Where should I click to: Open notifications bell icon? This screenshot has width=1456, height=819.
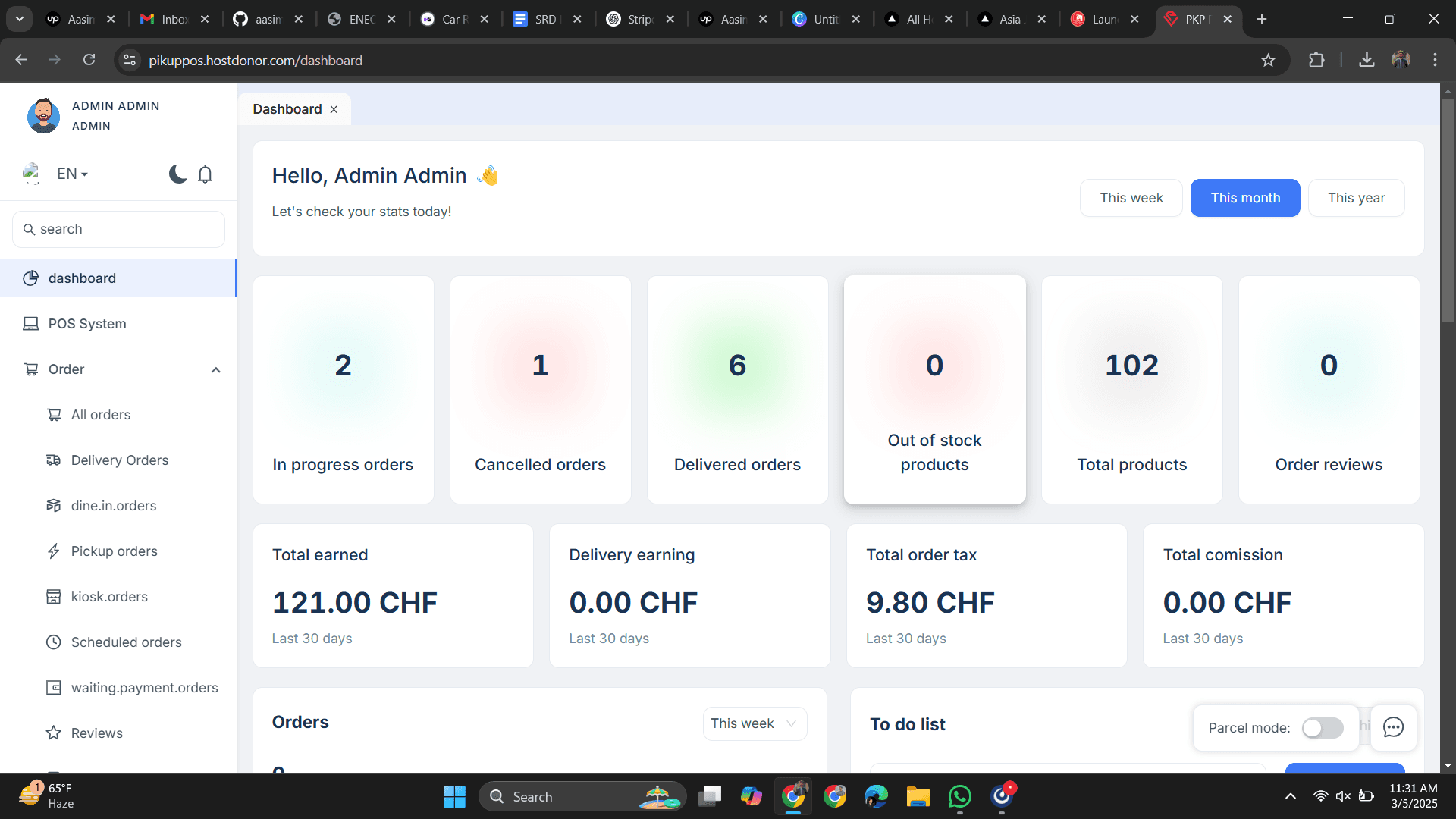coord(205,174)
